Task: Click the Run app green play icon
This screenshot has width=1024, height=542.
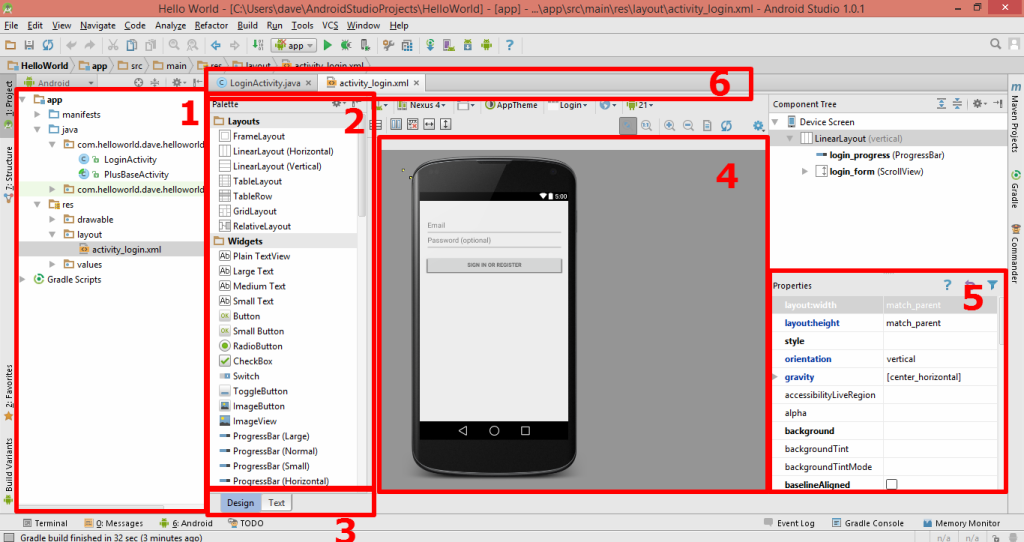Action: tap(328, 45)
